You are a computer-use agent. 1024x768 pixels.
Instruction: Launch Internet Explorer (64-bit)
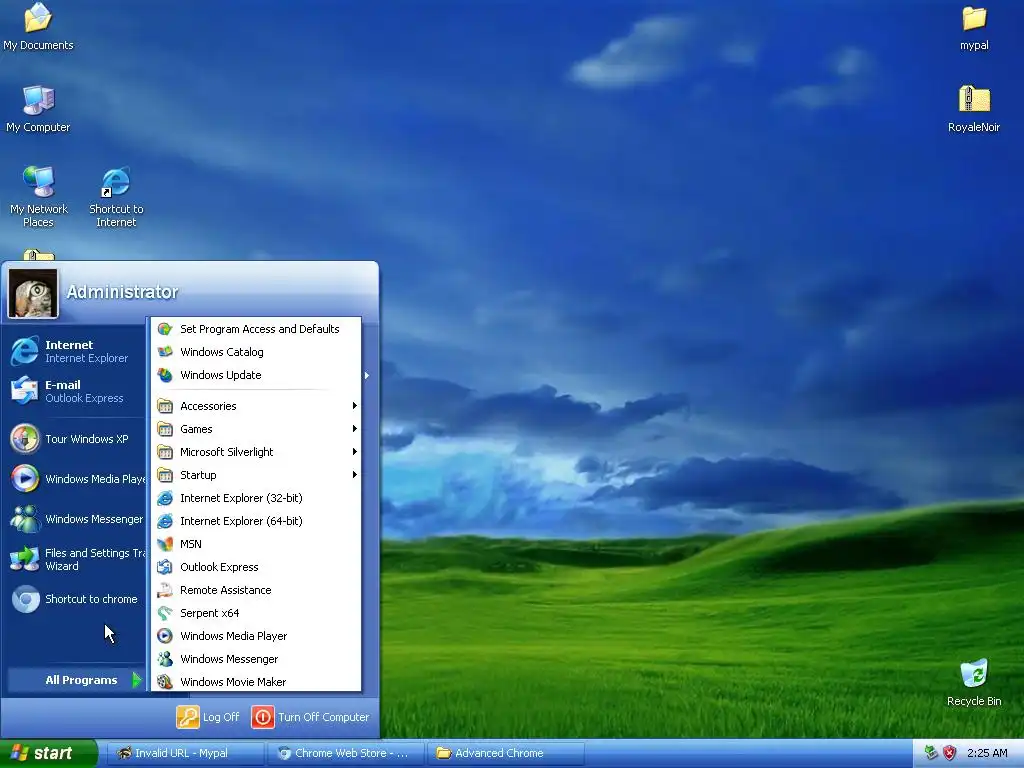click(256, 521)
